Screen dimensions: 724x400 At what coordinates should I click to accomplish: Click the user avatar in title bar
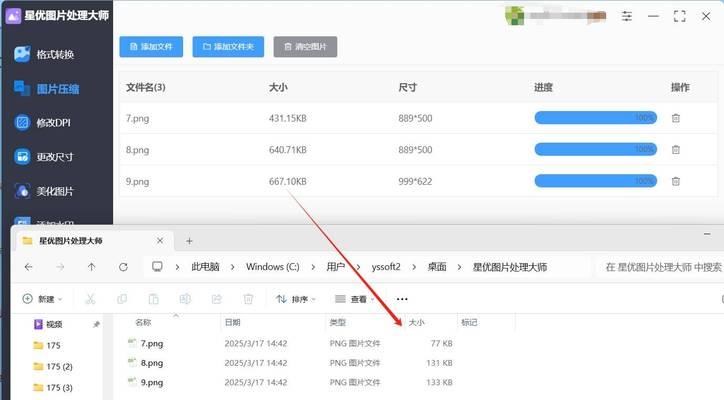pos(514,16)
